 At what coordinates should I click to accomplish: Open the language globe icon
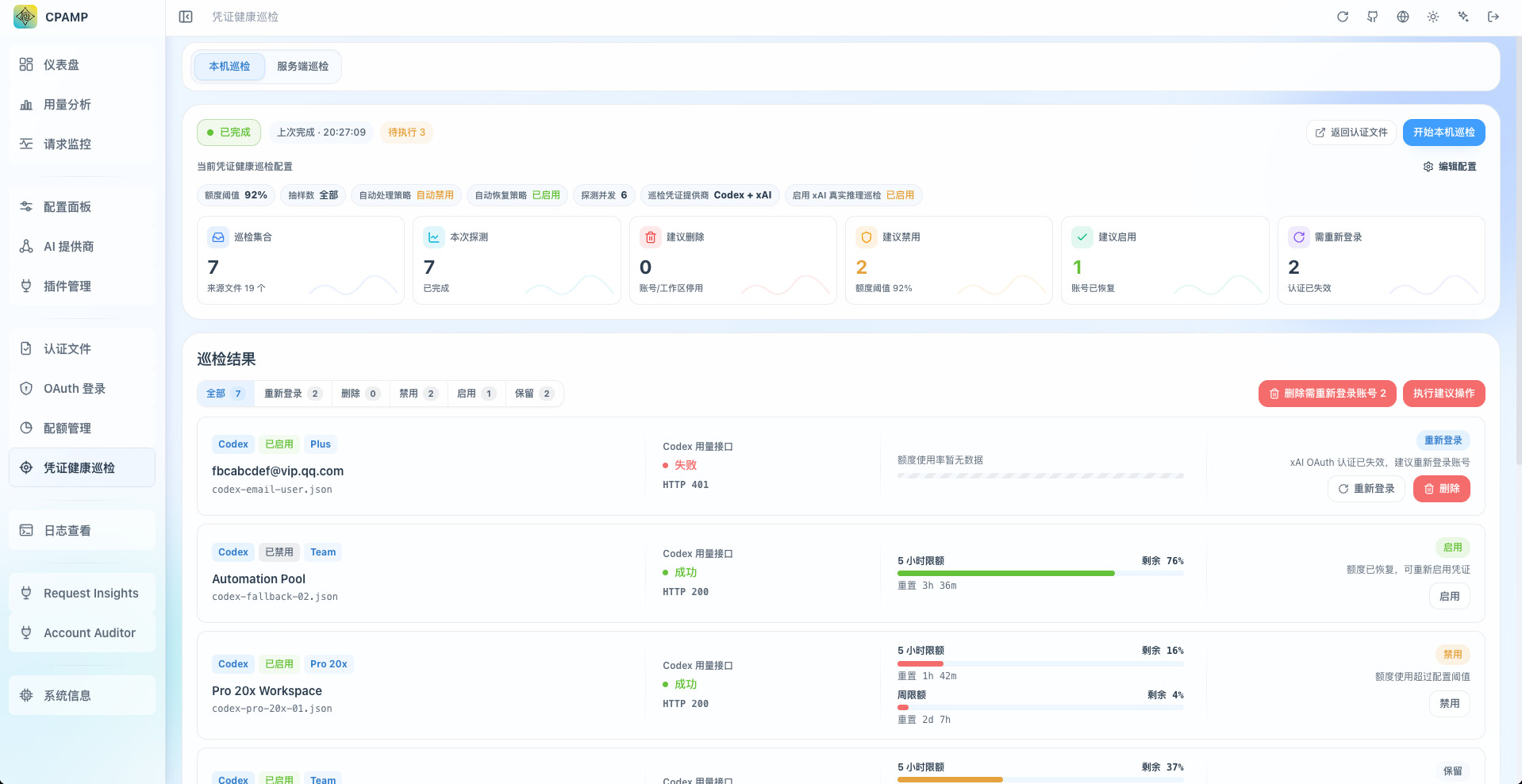tap(1403, 17)
